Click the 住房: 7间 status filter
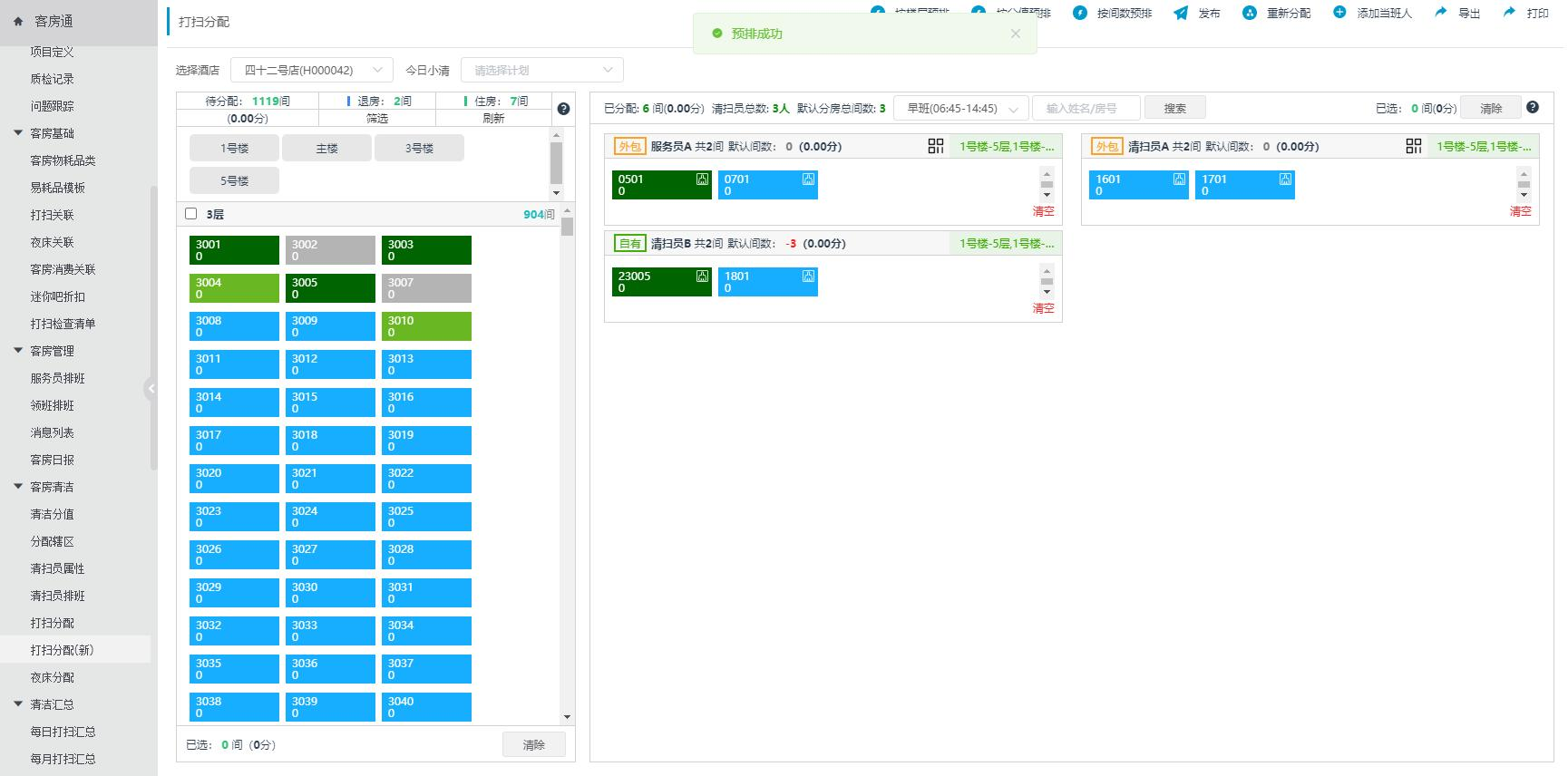 [493, 102]
